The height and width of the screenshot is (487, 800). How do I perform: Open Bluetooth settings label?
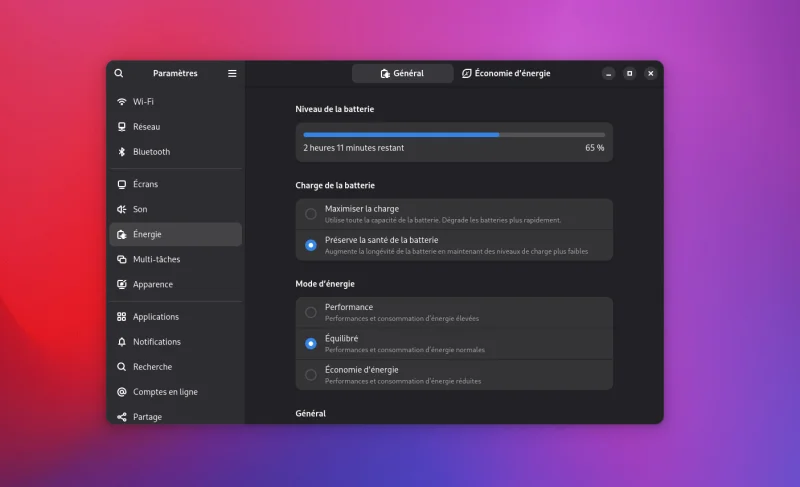point(152,151)
